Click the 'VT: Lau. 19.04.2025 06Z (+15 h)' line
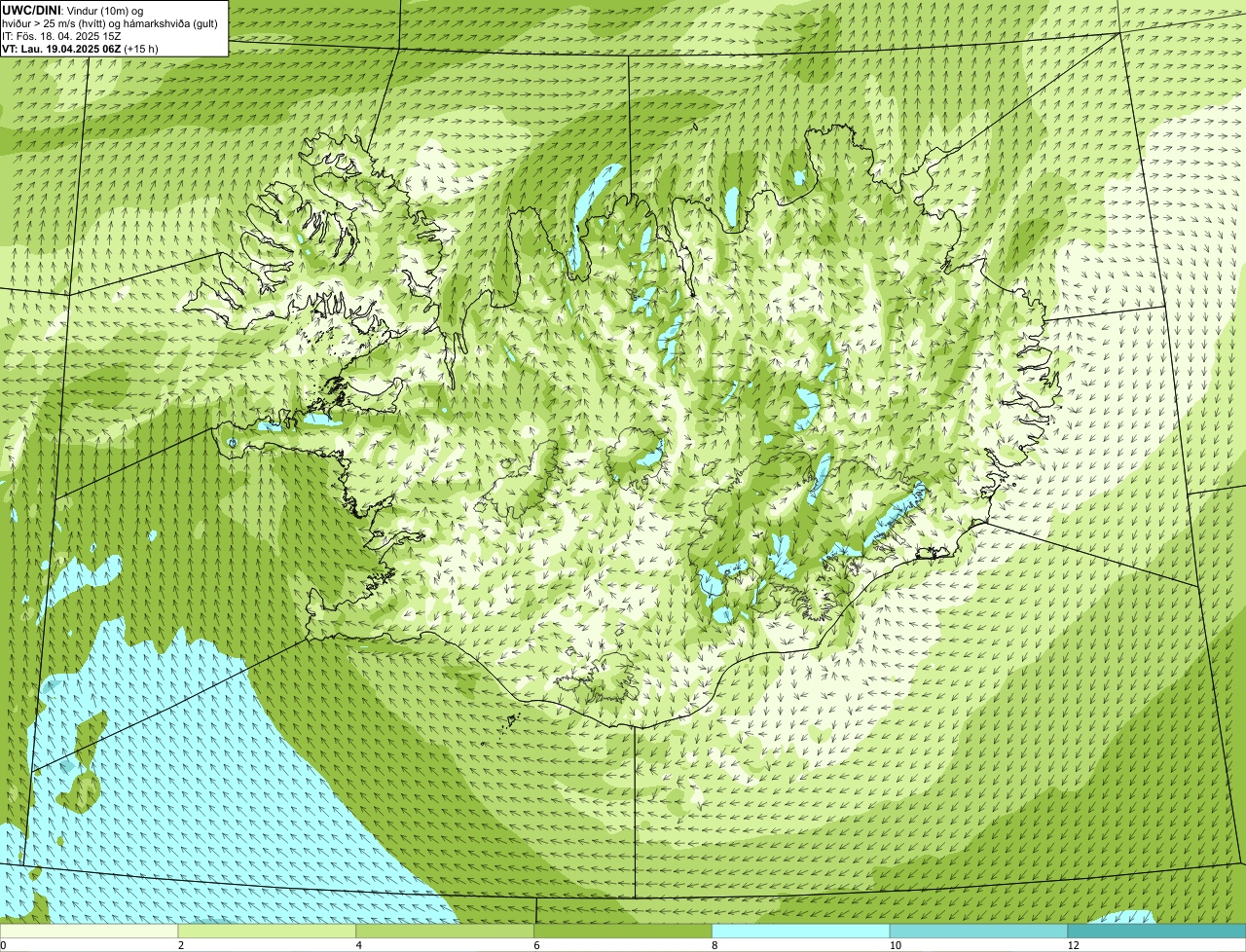 click(x=80, y=49)
